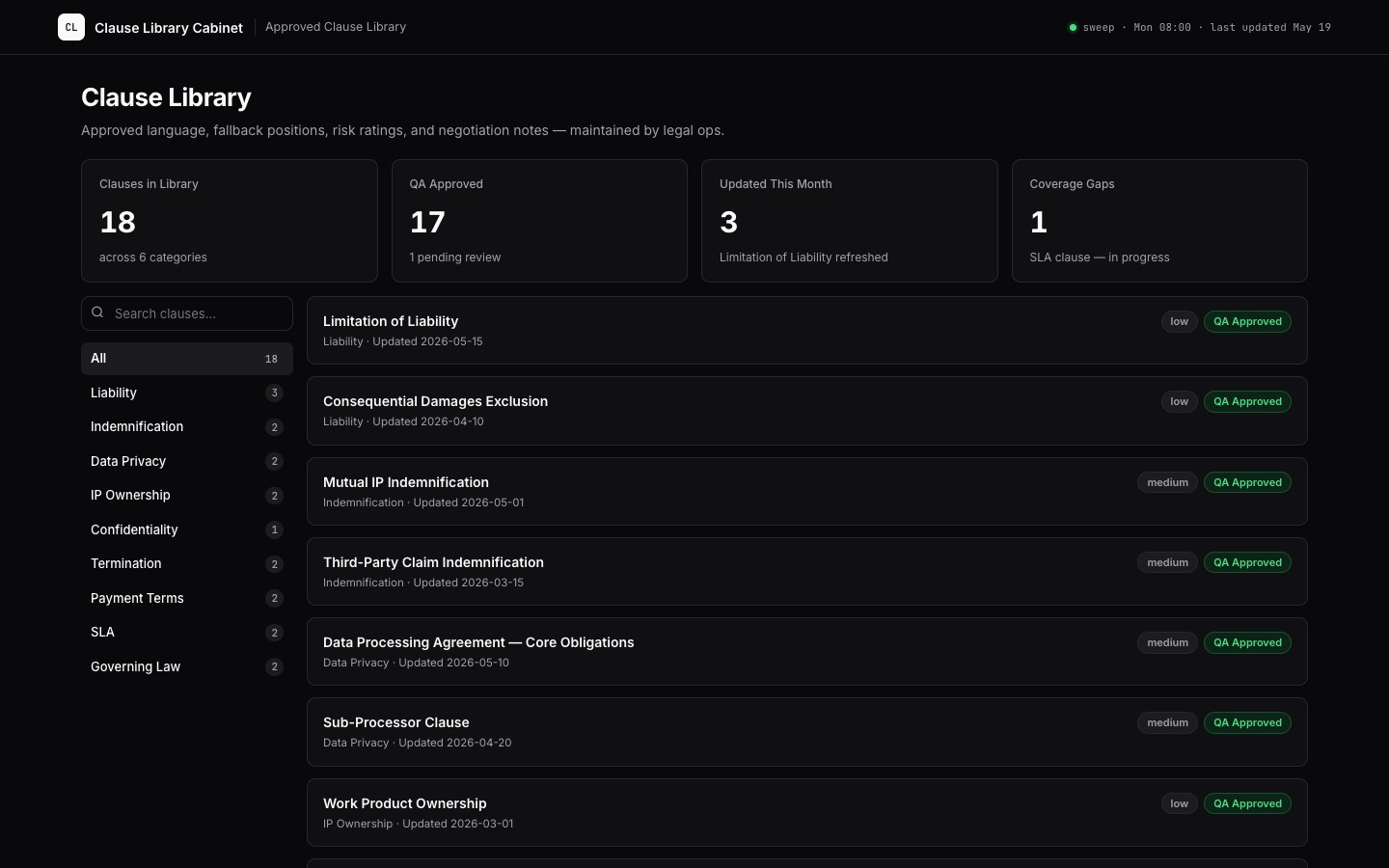Click QA Approved badge on Mutual IP Indemnification
Image resolution: width=1389 pixels, height=868 pixels.
click(1247, 482)
